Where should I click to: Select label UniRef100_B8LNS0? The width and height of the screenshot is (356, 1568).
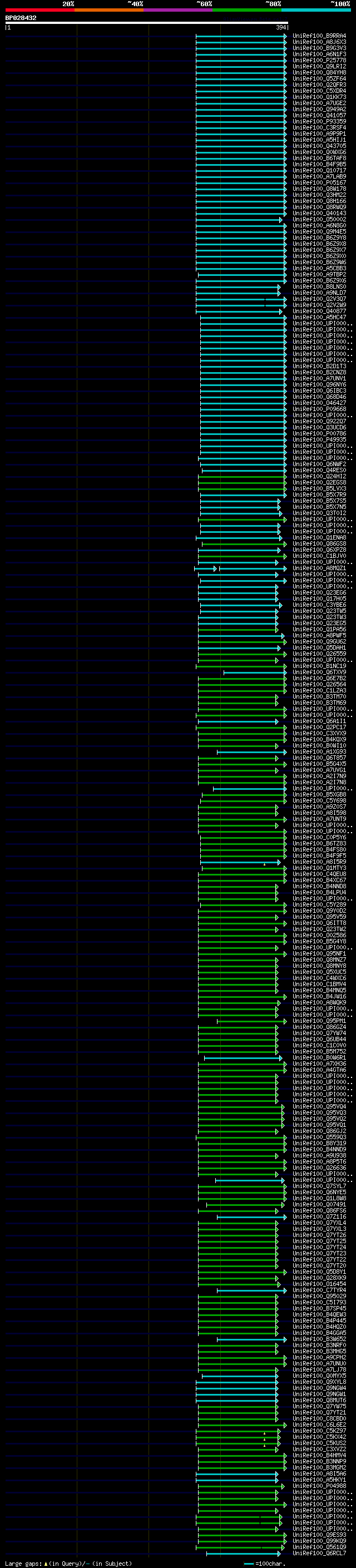pyautogui.click(x=319, y=286)
